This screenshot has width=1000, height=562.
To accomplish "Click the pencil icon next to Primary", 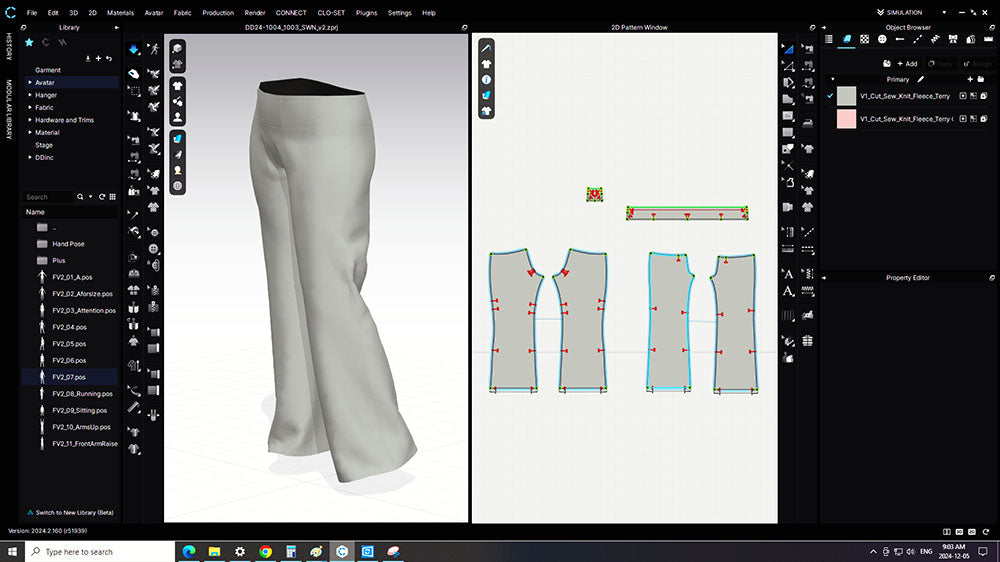I will point(921,79).
